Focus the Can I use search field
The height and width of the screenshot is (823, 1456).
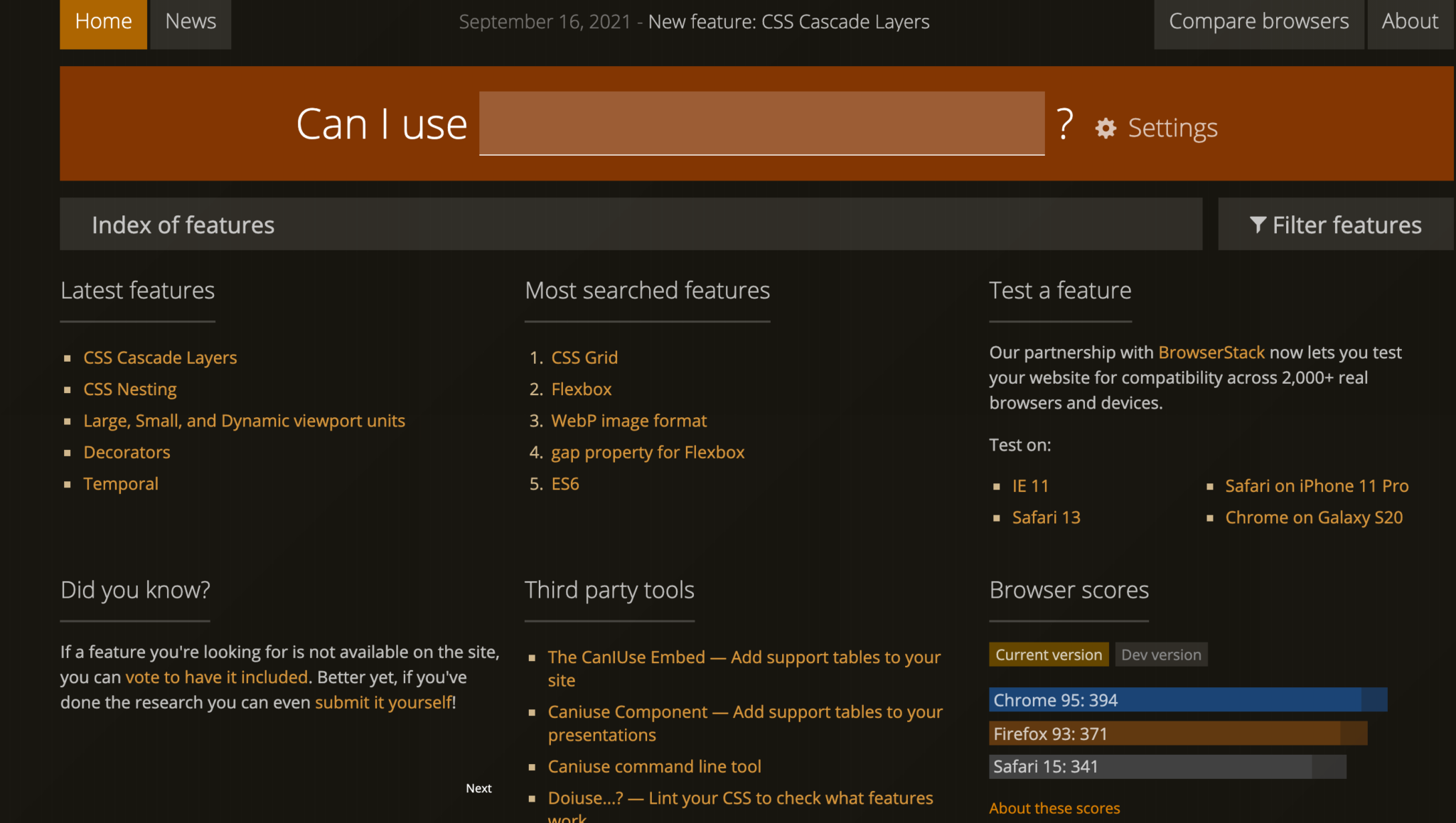(761, 123)
